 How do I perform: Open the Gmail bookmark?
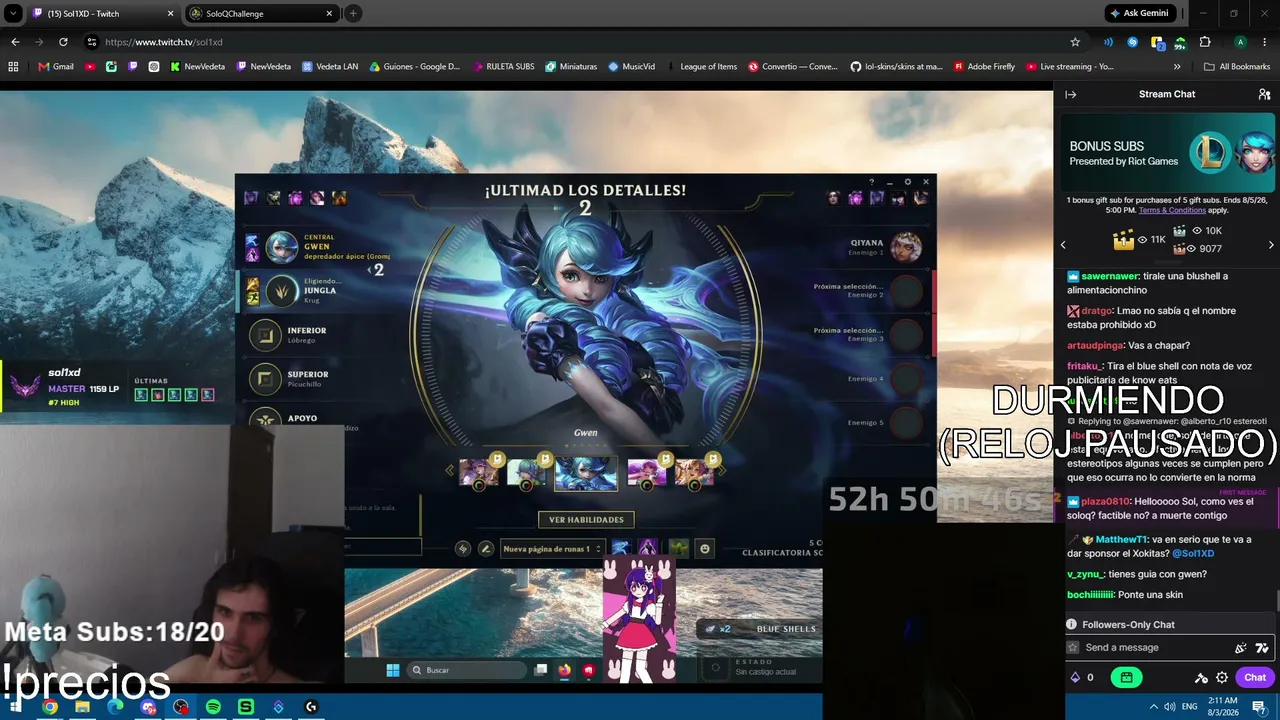click(x=56, y=67)
